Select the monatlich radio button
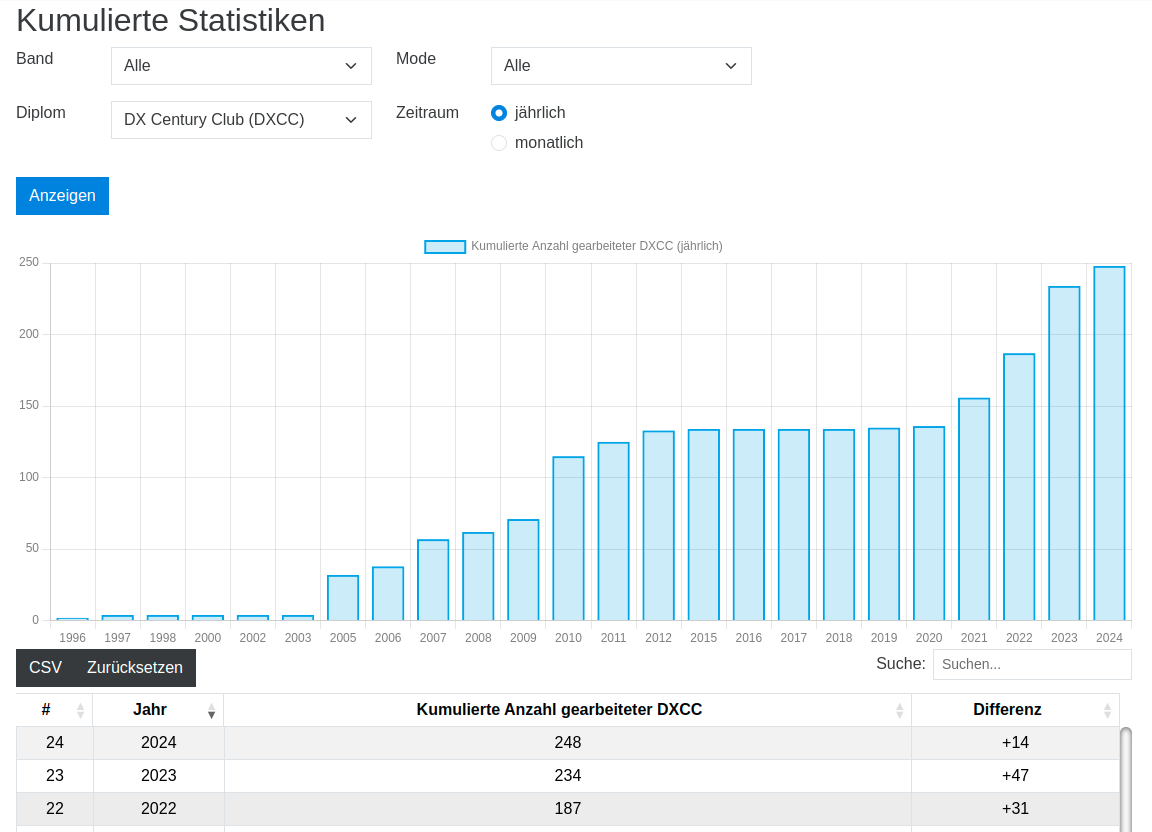Viewport: 1152px width, 832px height. pos(499,143)
